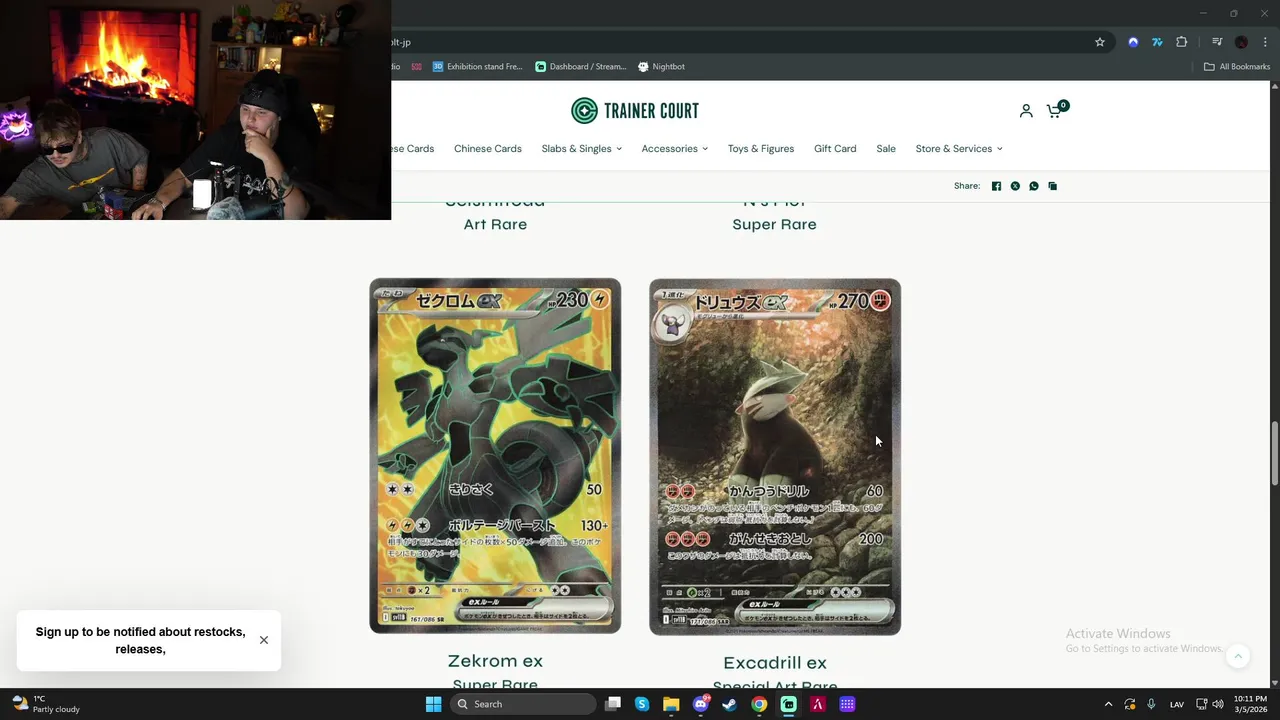Open File Explorer from the taskbar
Screen dimensions: 1280x720
click(x=671, y=704)
